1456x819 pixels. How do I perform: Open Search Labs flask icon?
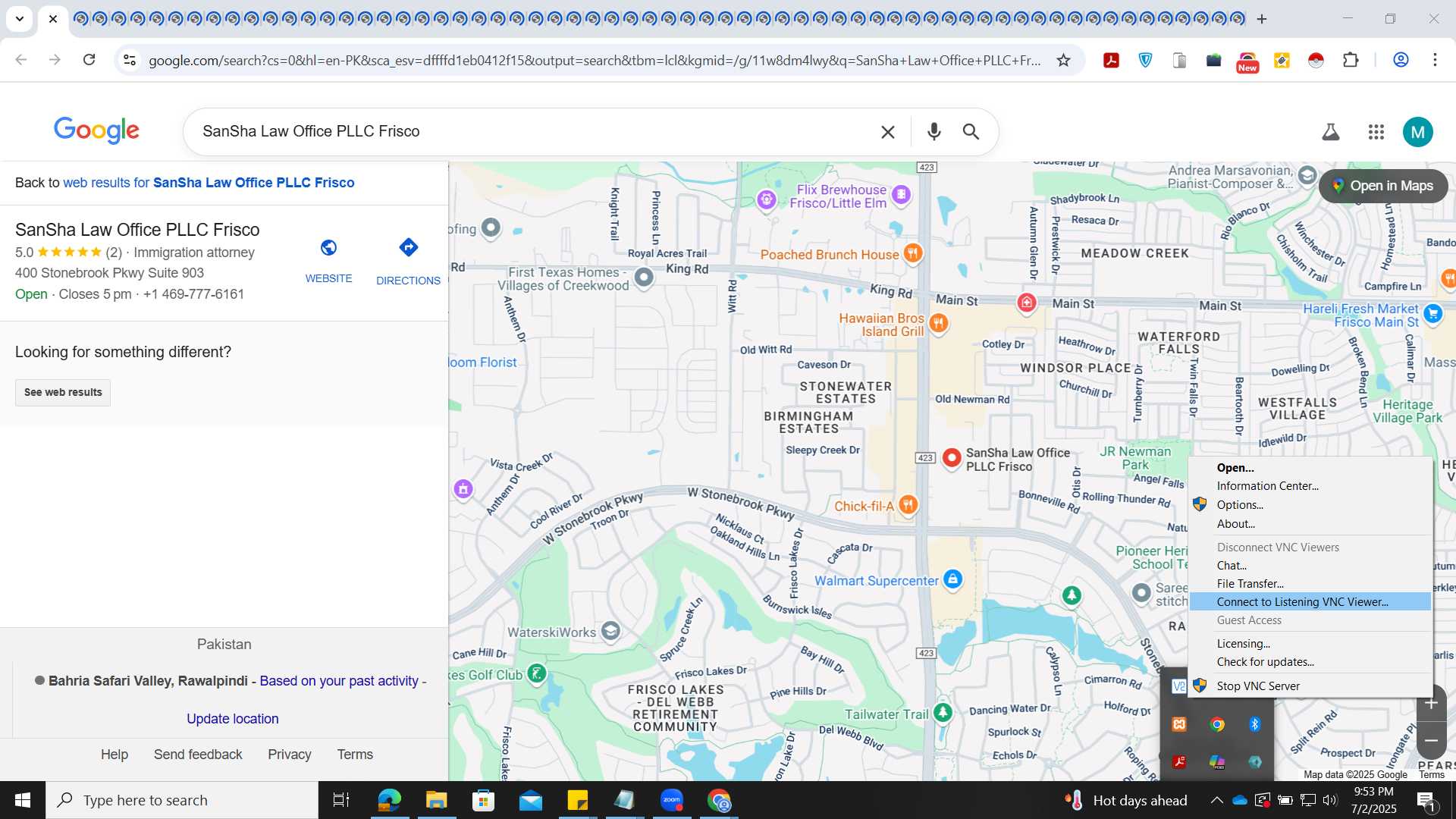click(x=1330, y=132)
